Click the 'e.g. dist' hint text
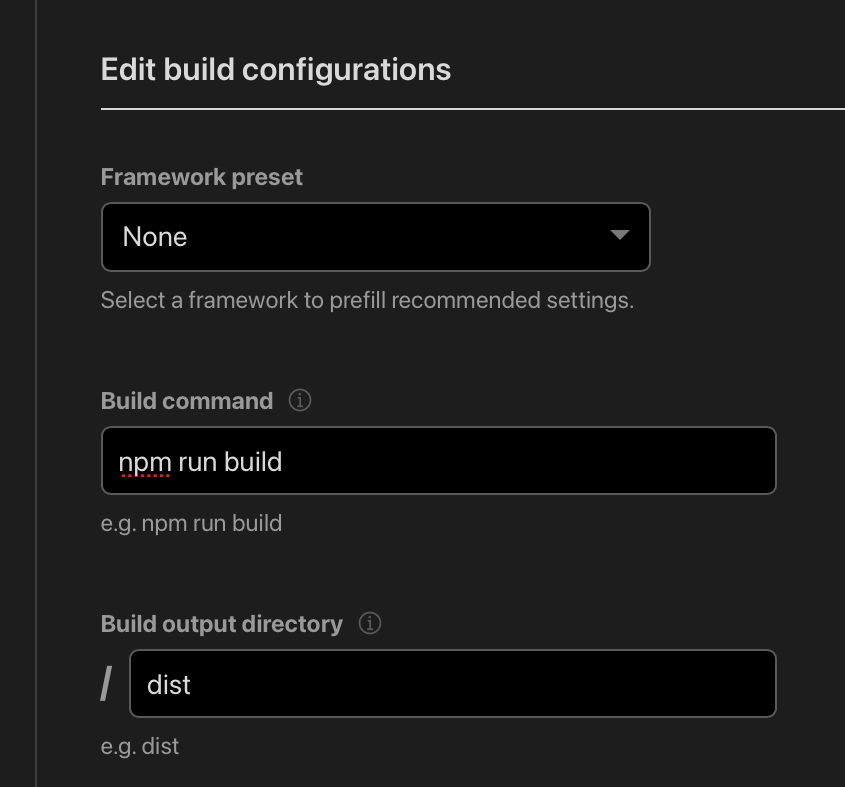 [x=140, y=746]
